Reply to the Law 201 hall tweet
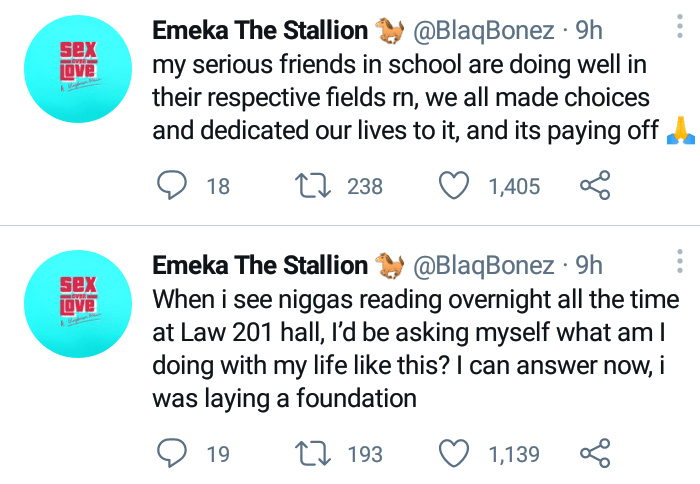This screenshot has height=484, width=700. point(171,453)
